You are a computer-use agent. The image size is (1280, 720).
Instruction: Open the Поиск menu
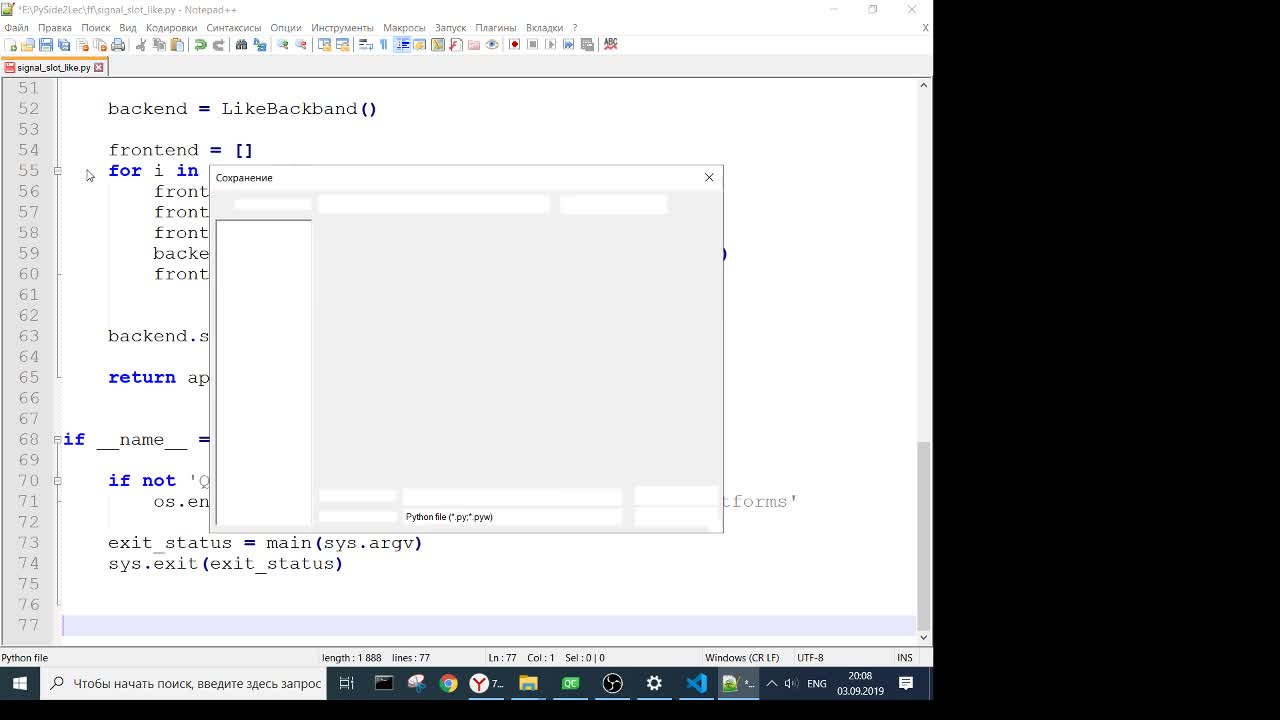point(95,27)
